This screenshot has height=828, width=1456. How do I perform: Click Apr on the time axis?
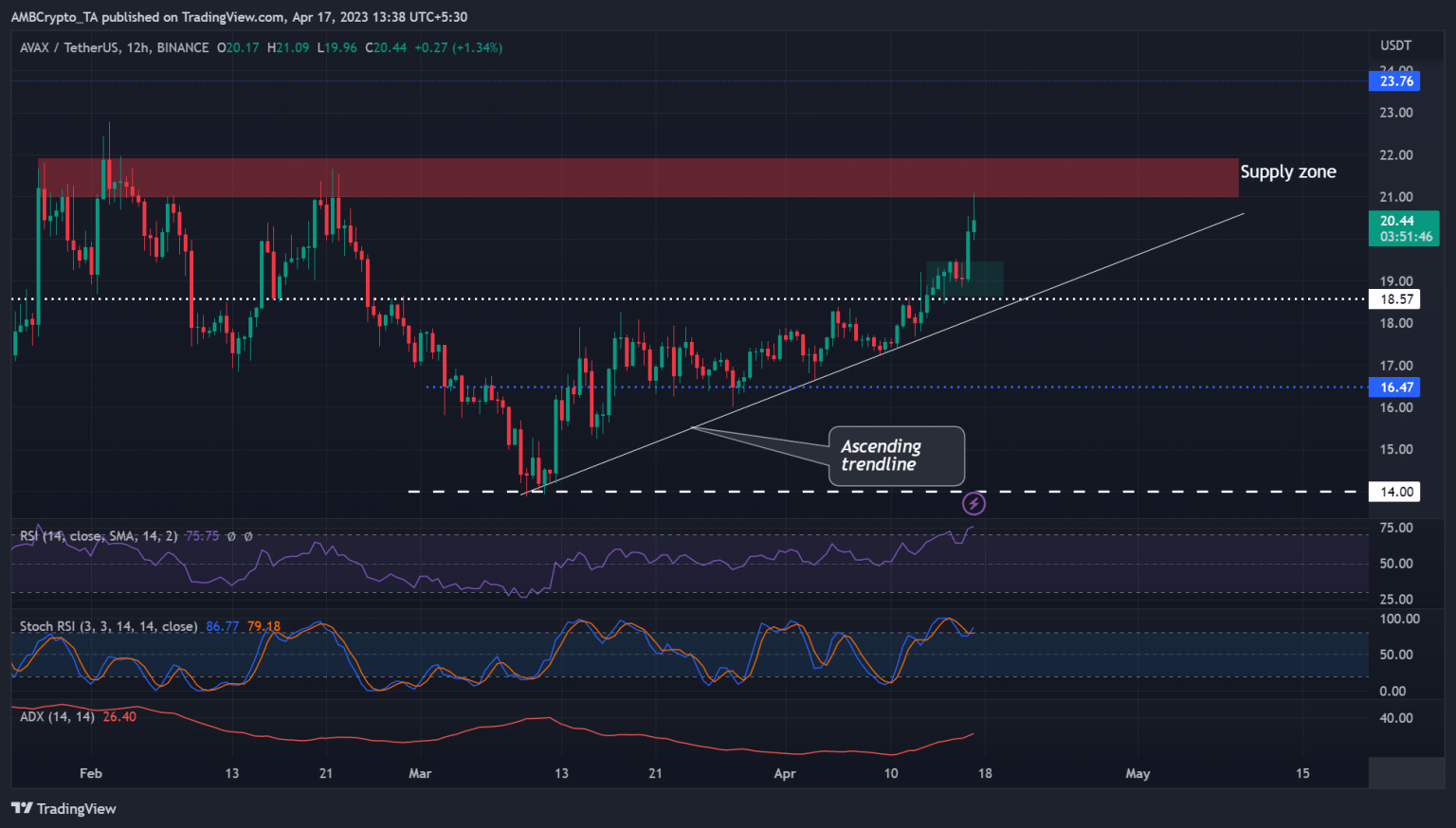[785, 773]
